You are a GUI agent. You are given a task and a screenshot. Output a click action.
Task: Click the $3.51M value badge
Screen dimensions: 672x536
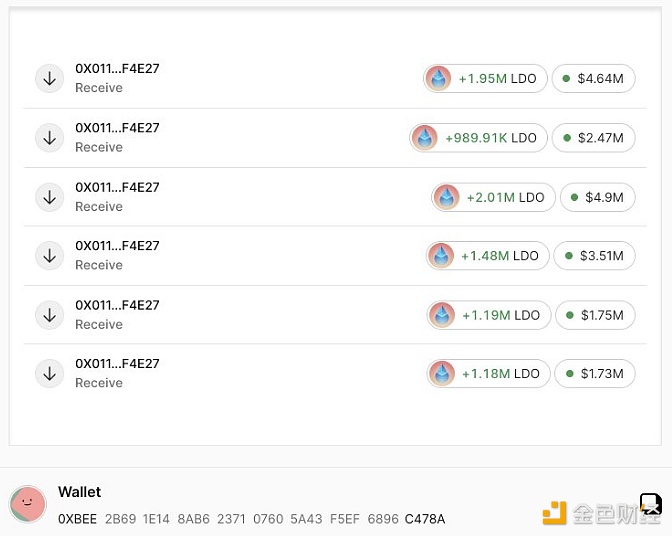point(594,256)
